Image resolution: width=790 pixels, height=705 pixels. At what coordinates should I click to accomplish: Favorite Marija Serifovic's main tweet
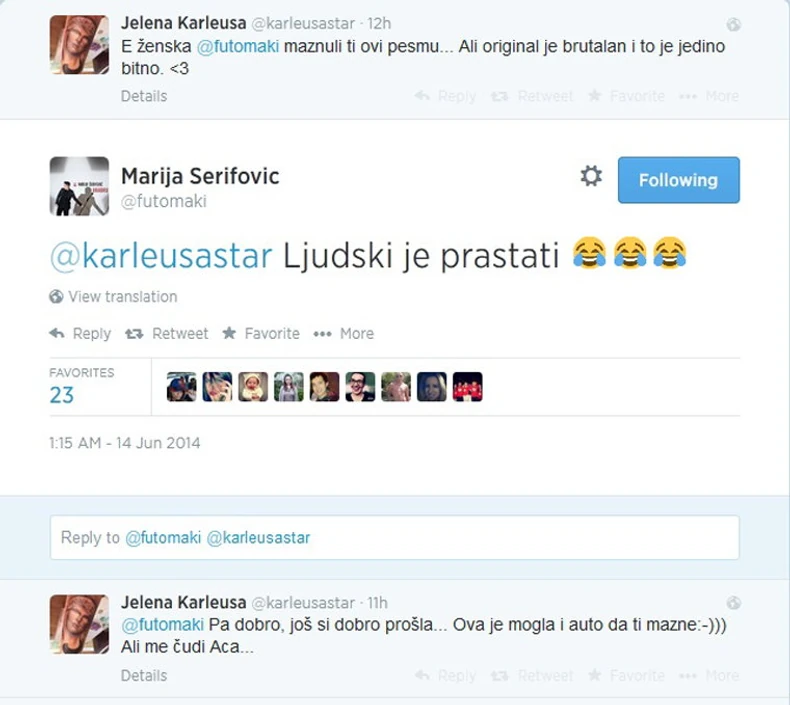261,334
